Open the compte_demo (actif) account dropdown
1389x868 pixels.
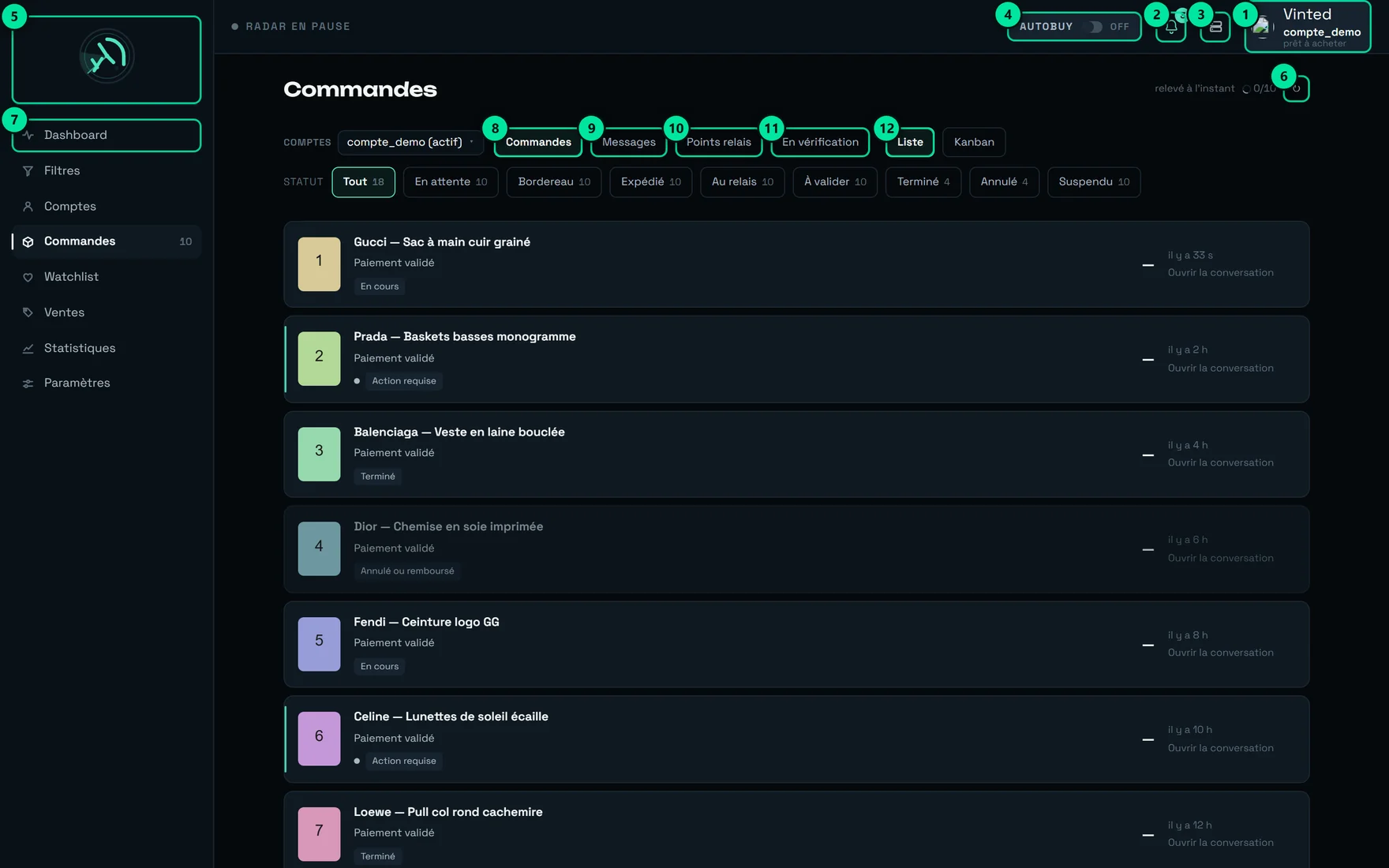[410, 142]
